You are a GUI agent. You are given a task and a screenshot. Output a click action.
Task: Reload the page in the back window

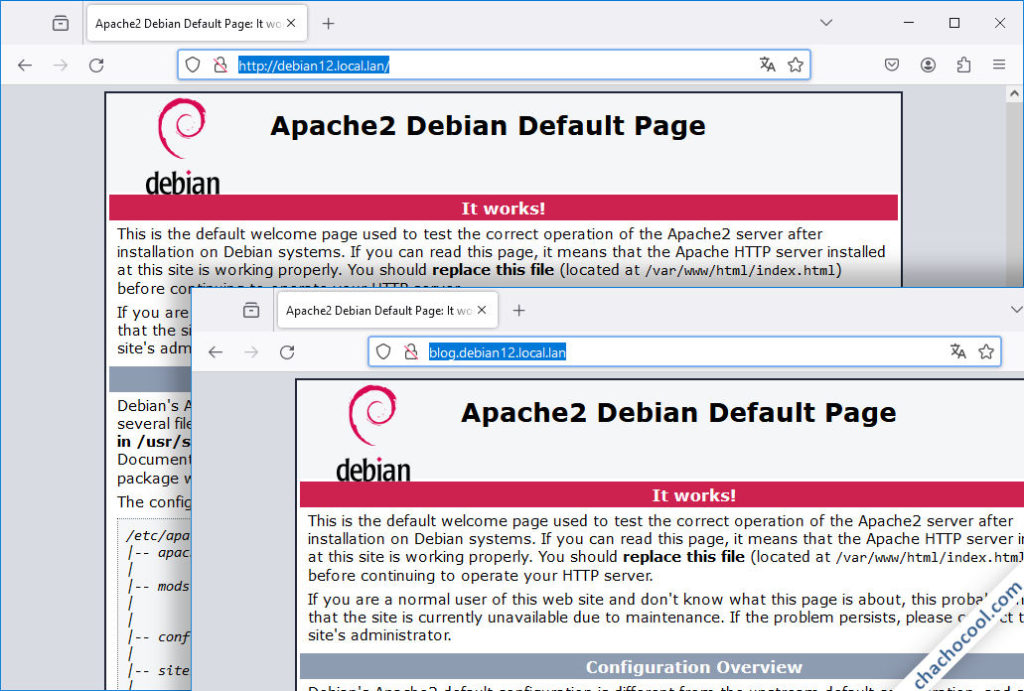pyautogui.click(x=96, y=64)
